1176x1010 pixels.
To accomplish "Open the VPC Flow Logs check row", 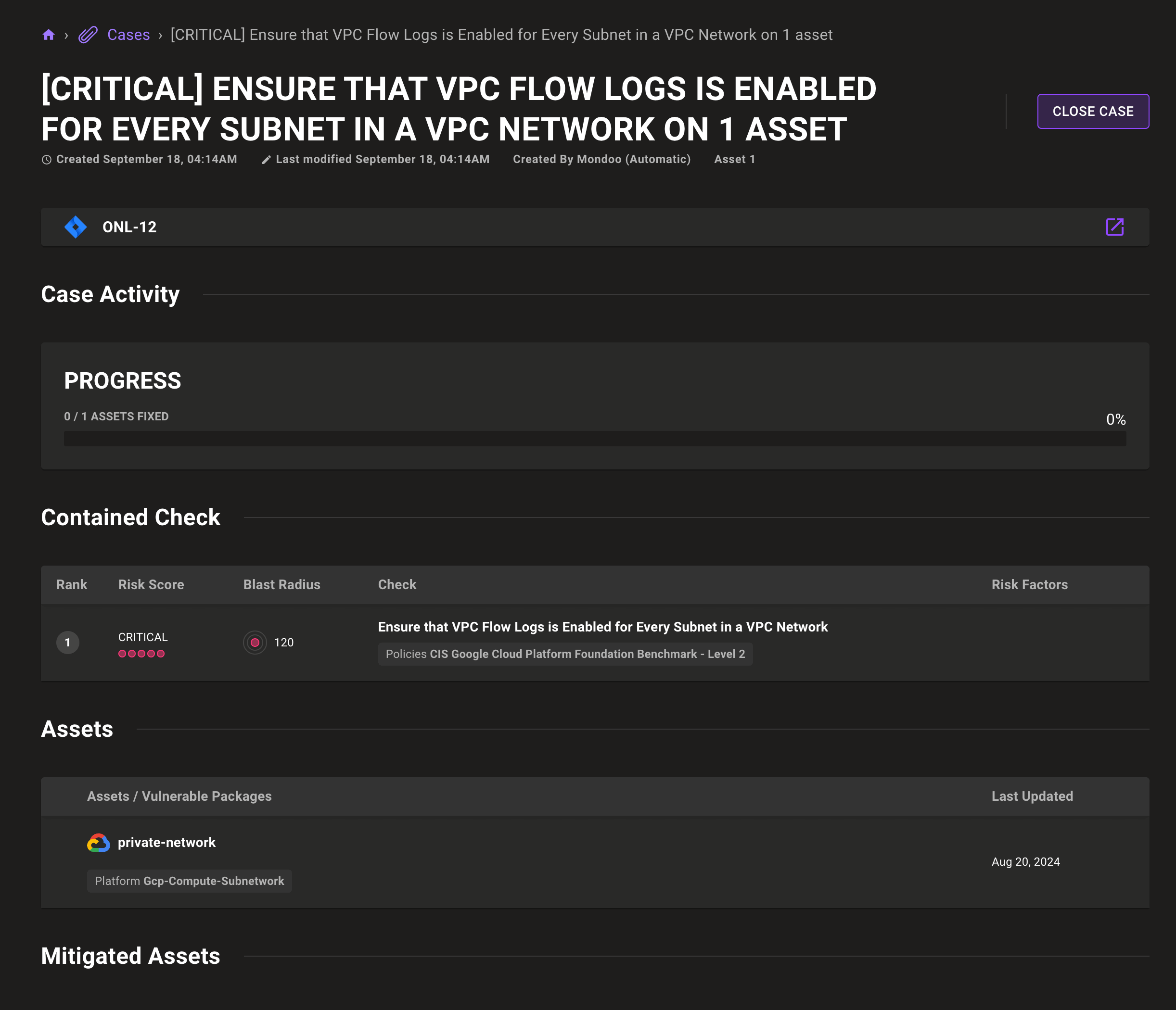I will coord(602,627).
